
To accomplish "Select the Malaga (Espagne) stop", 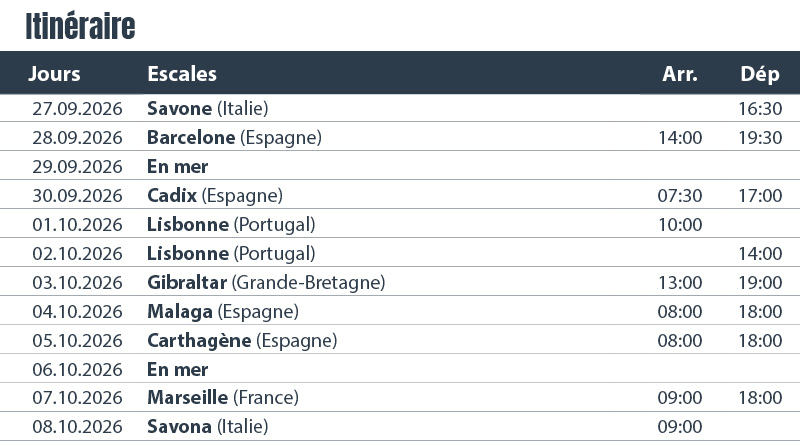I will (x=223, y=312).
